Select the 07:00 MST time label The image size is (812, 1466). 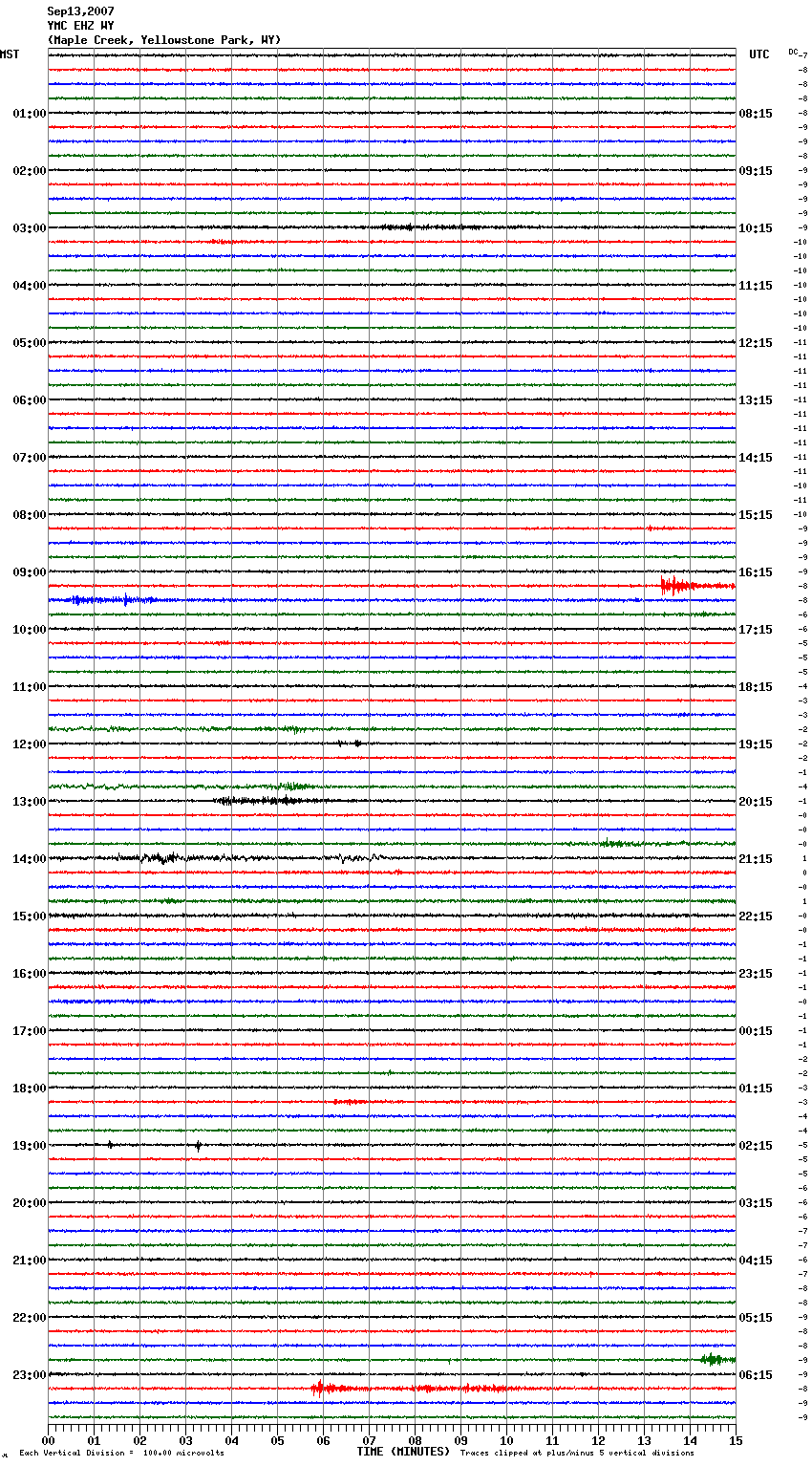pyautogui.click(x=30, y=458)
